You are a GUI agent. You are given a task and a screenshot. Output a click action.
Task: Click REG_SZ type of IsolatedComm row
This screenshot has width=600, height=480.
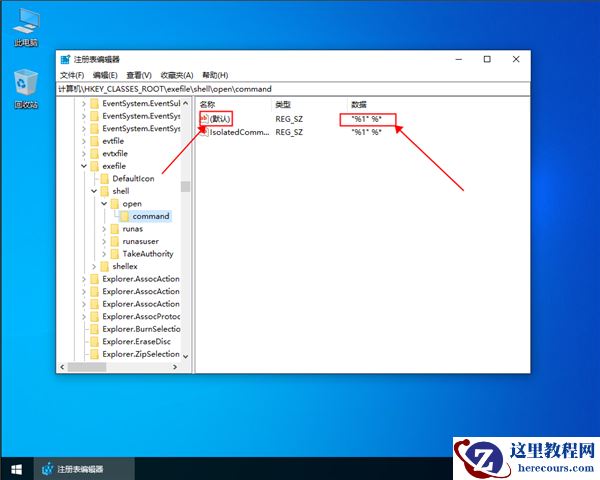coord(289,132)
